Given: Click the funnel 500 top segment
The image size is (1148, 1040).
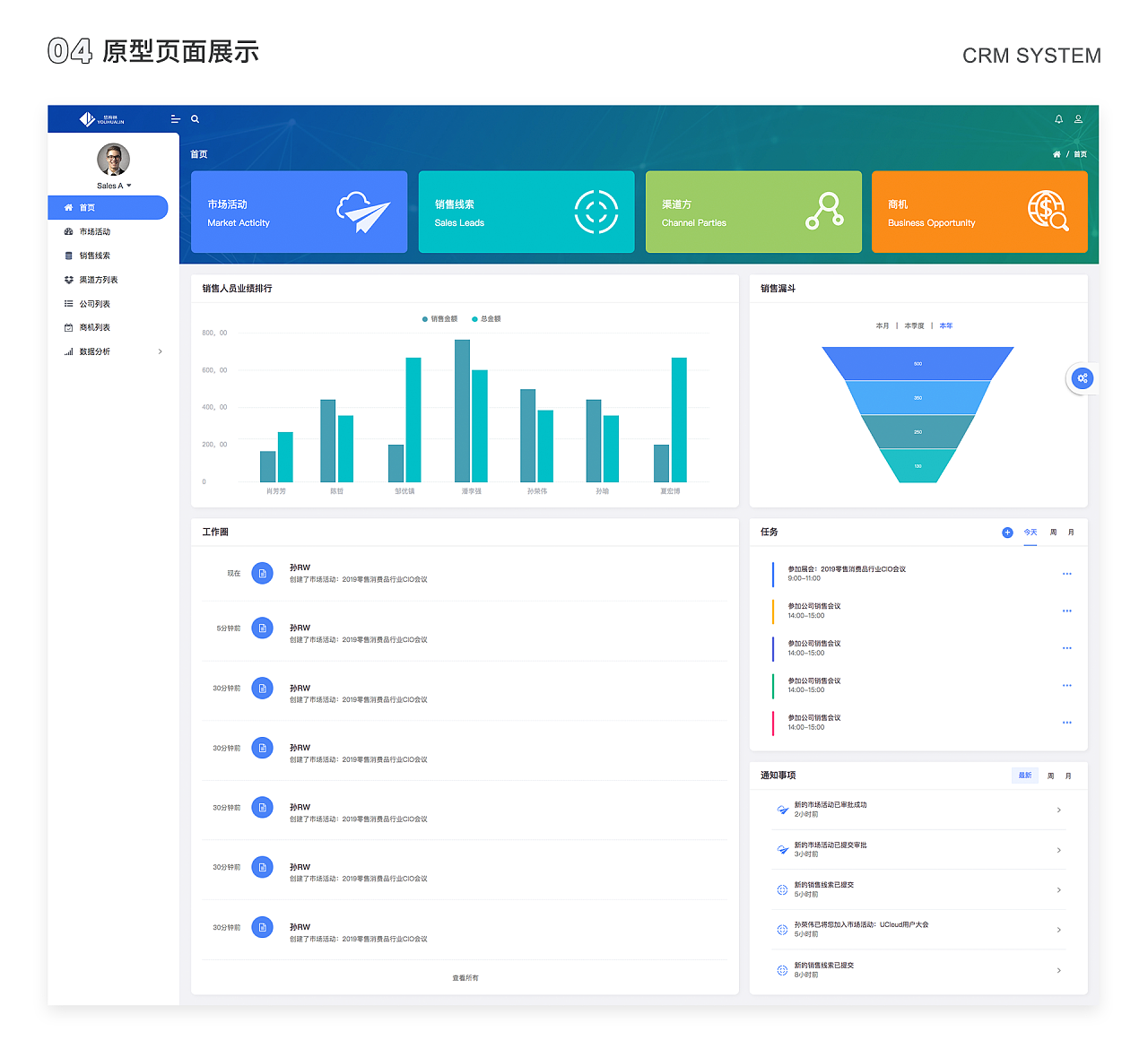Looking at the screenshot, I should coord(918,363).
